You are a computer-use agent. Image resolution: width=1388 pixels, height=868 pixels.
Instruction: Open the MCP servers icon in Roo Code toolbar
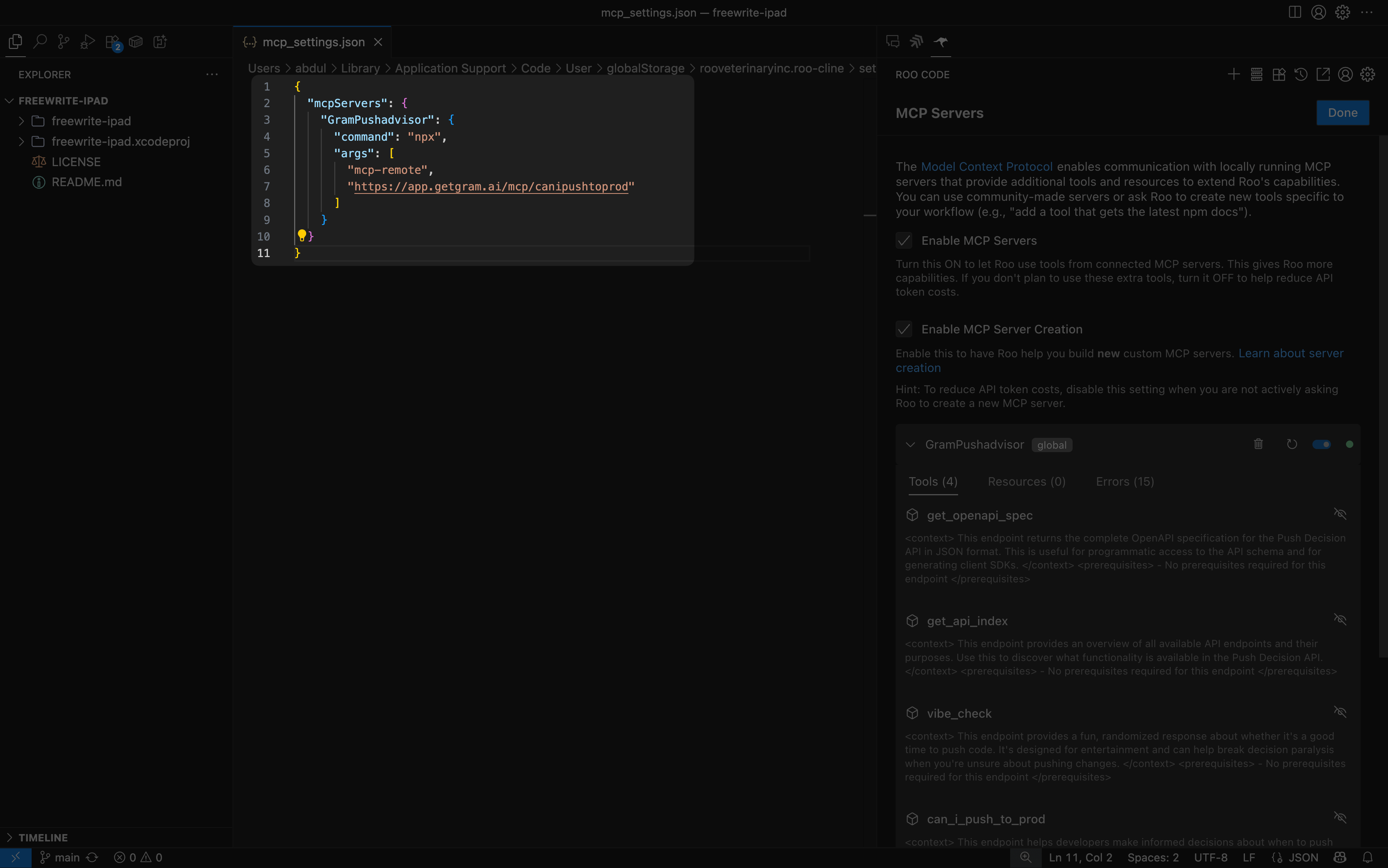click(1257, 74)
